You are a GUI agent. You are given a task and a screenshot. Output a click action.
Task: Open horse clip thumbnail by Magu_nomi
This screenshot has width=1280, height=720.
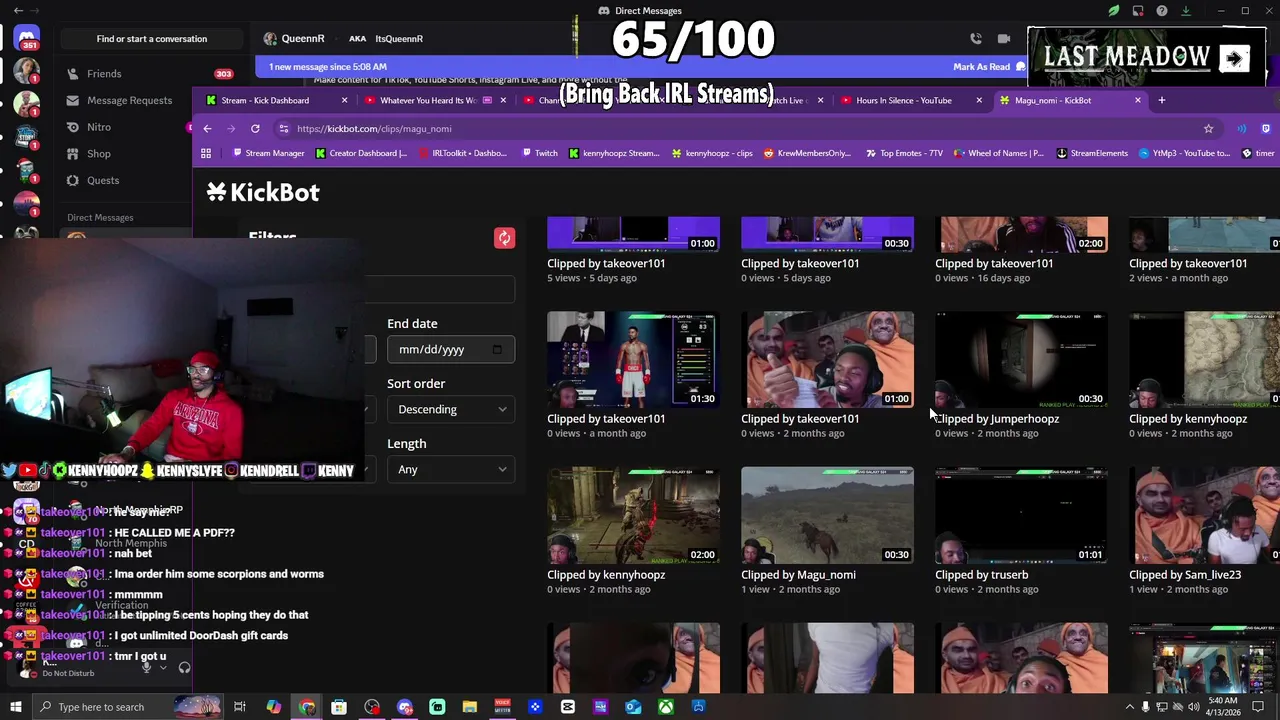[827, 515]
